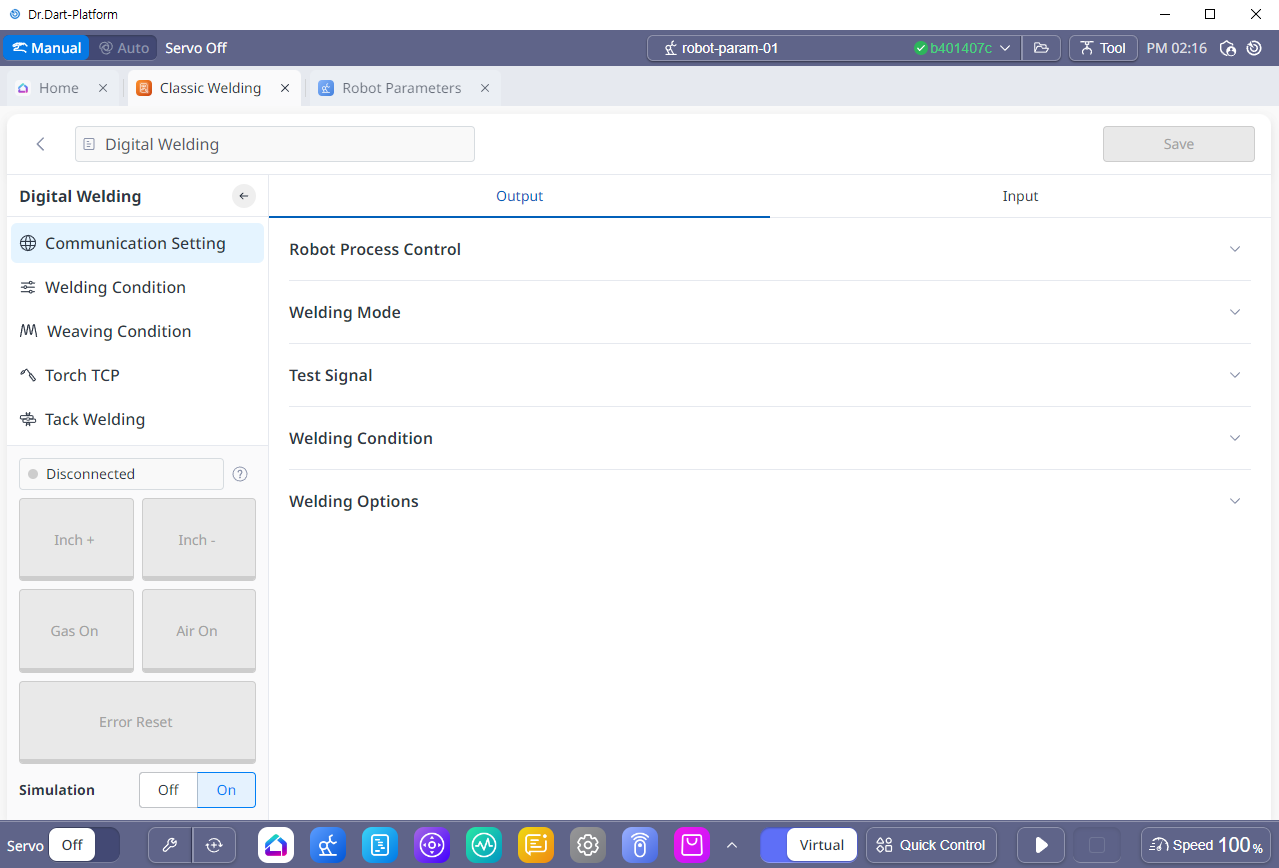Open the green monitoring waveform icon in dock

[x=484, y=845]
